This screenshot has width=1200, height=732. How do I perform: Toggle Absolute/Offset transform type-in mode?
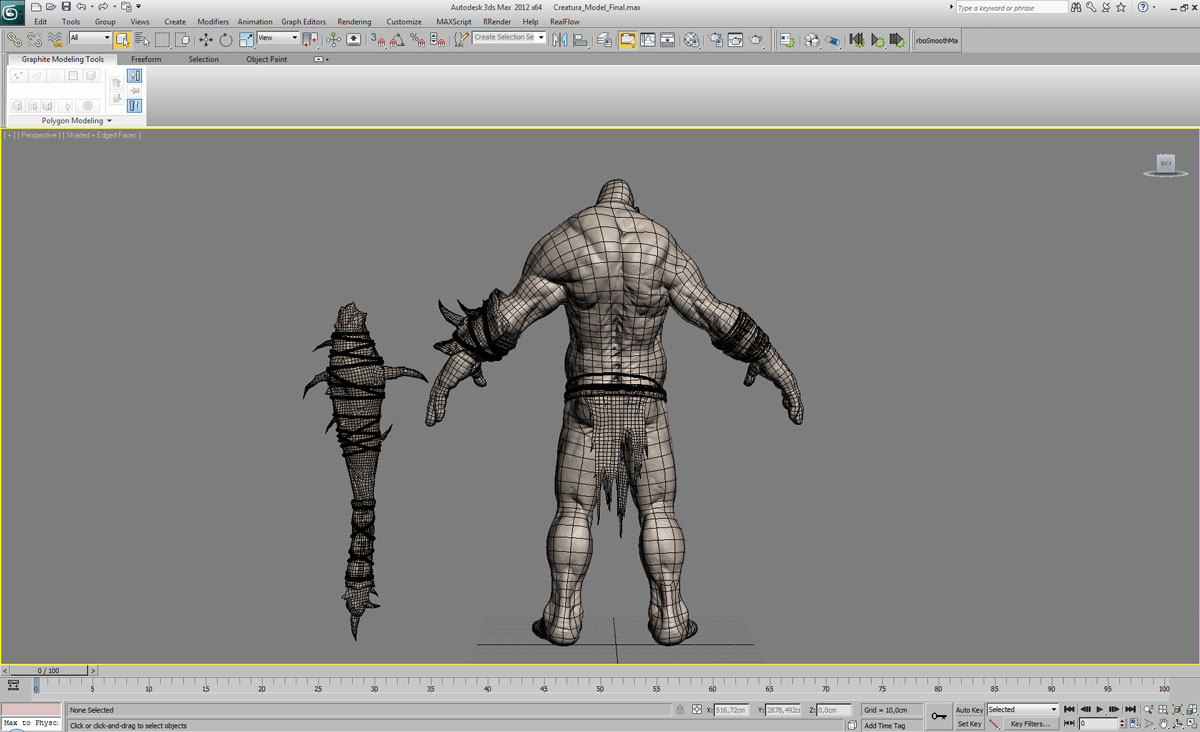(697, 710)
